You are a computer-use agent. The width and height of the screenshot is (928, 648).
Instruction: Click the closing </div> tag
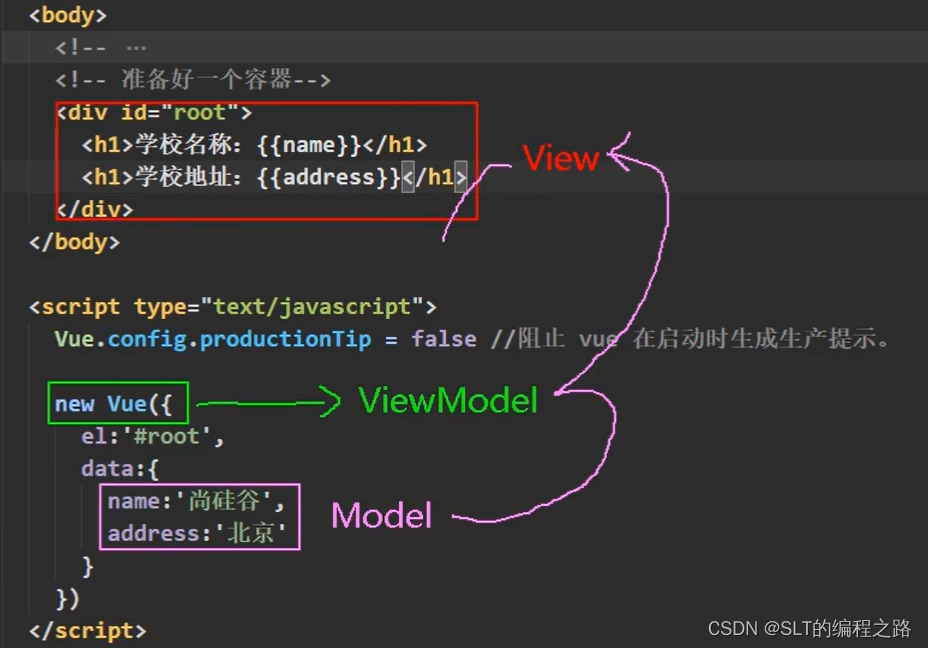pyautogui.click(x=95, y=209)
